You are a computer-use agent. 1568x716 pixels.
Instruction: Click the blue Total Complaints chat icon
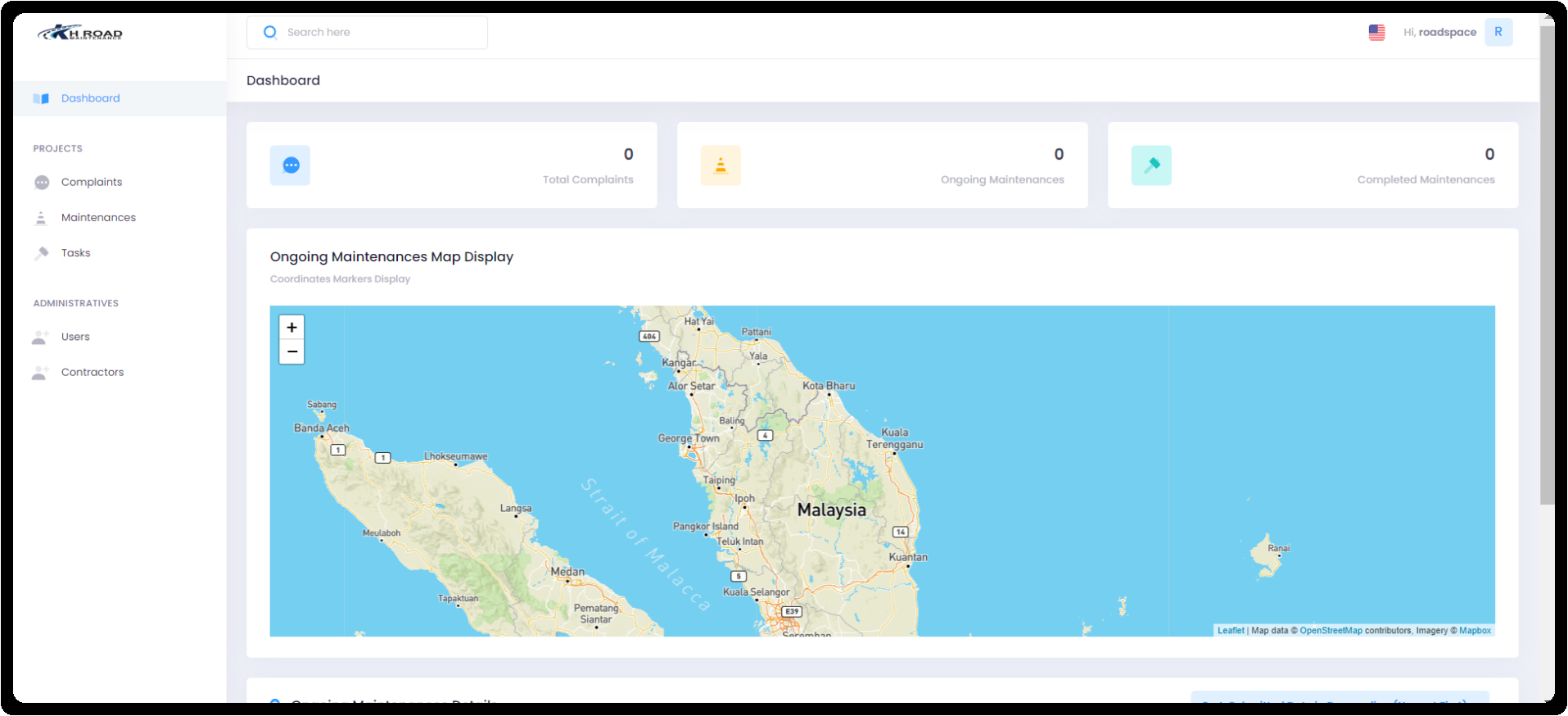coord(291,165)
